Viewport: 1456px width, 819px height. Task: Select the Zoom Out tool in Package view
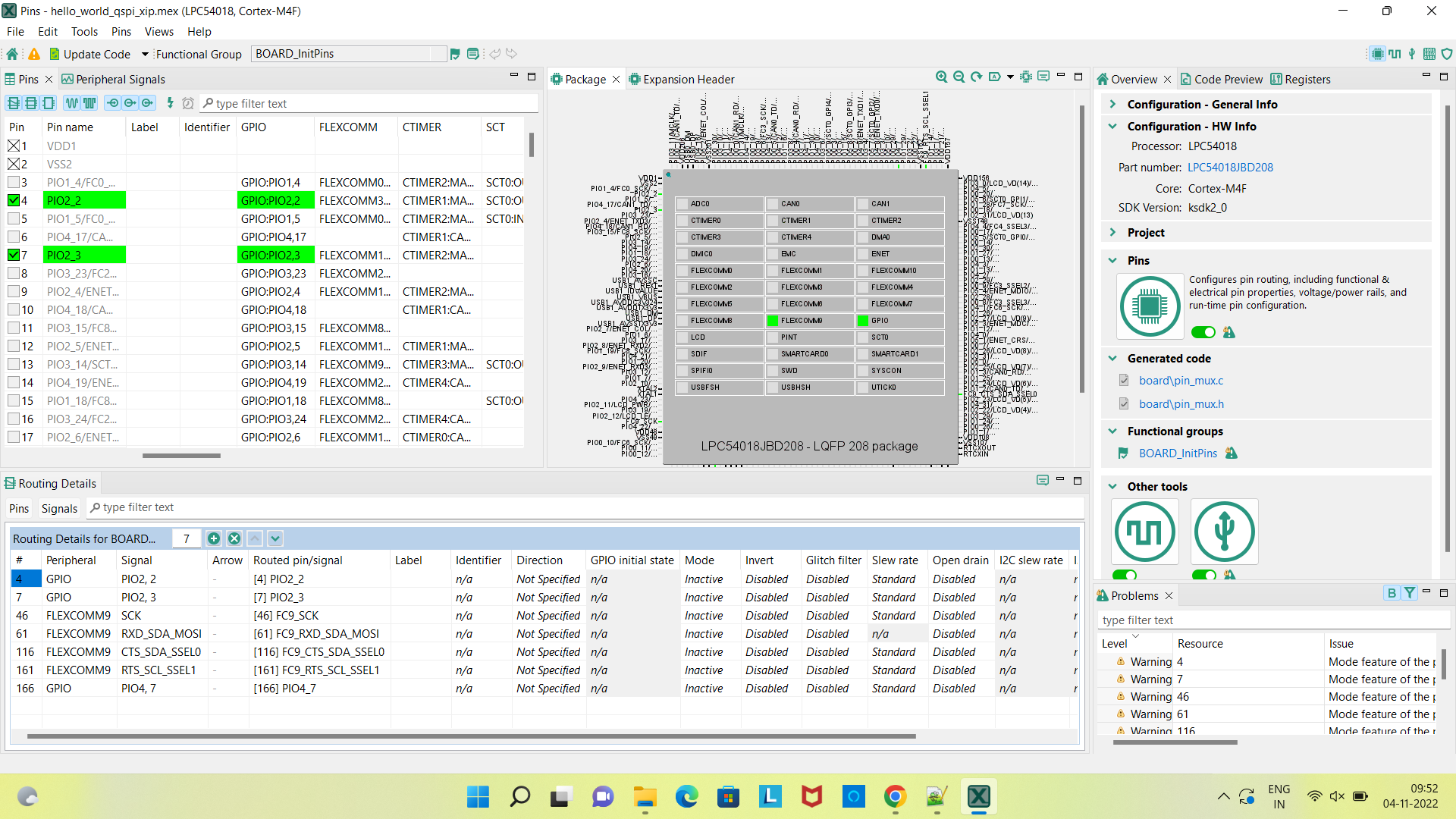[x=959, y=77]
